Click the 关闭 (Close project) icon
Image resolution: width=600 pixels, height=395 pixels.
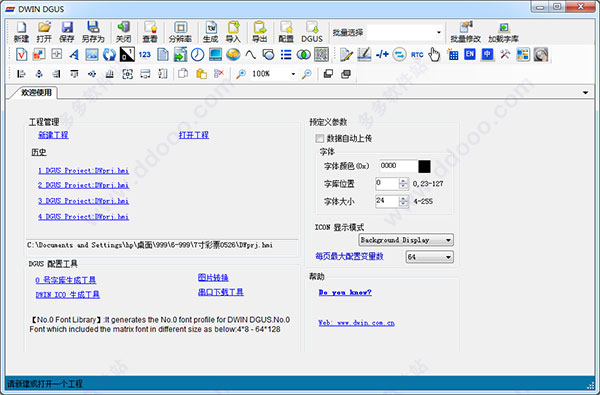click(123, 31)
